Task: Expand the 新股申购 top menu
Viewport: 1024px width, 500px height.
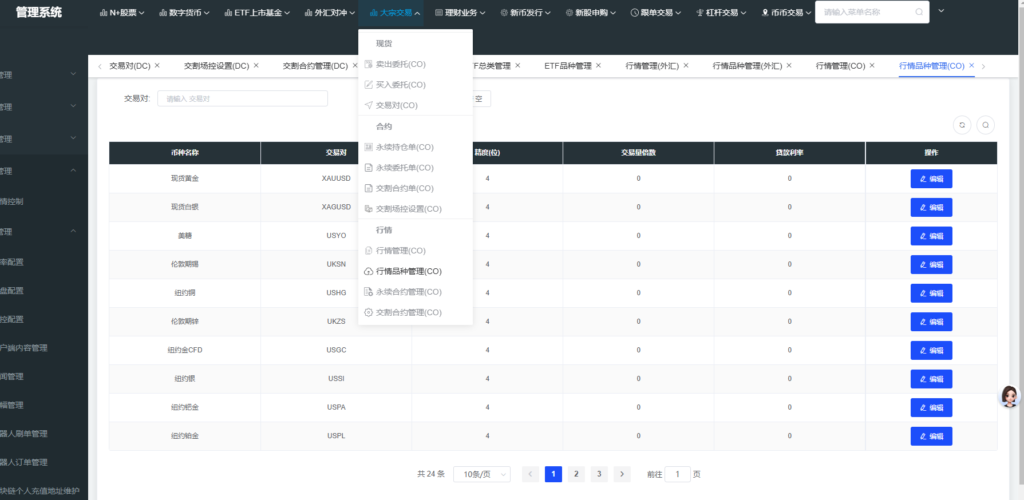Action: coord(591,12)
